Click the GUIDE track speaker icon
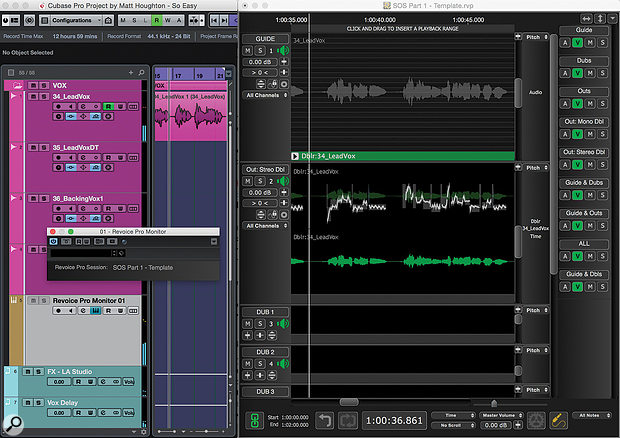Screen dimensions: 620x438 [x=283, y=51]
